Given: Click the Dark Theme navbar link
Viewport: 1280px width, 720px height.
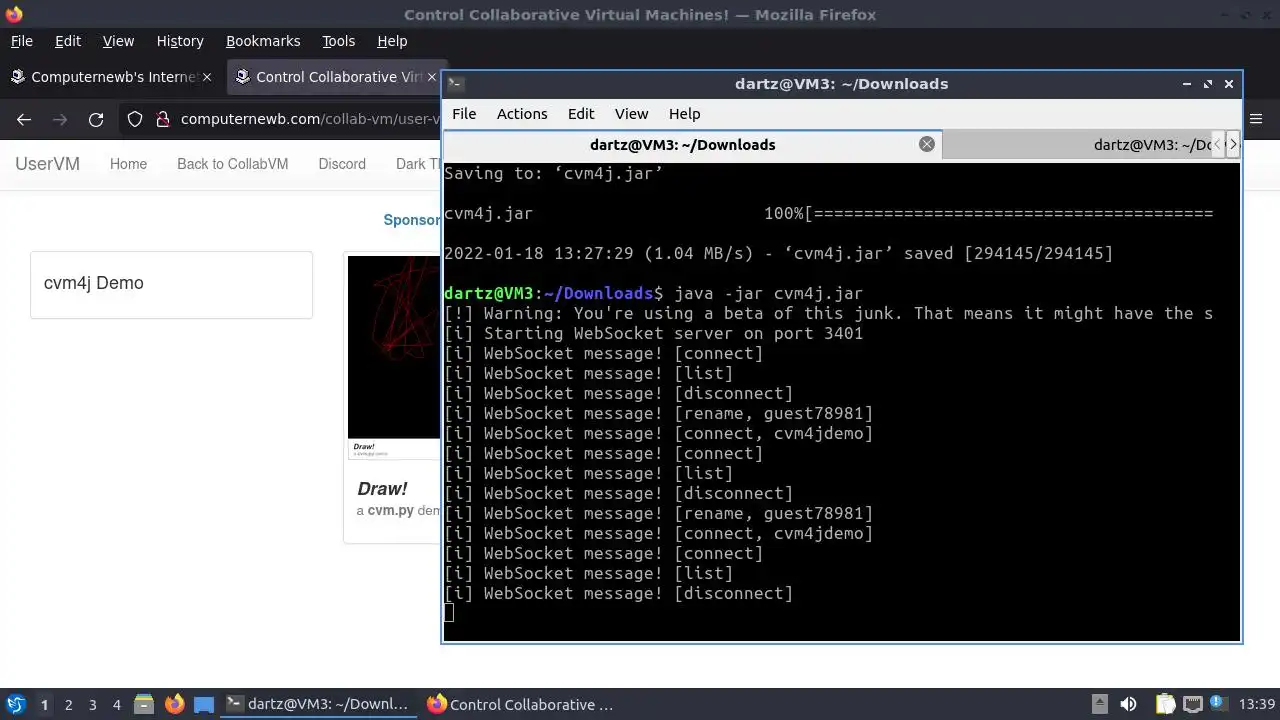Looking at the screenshot, I should pos(418,164).
